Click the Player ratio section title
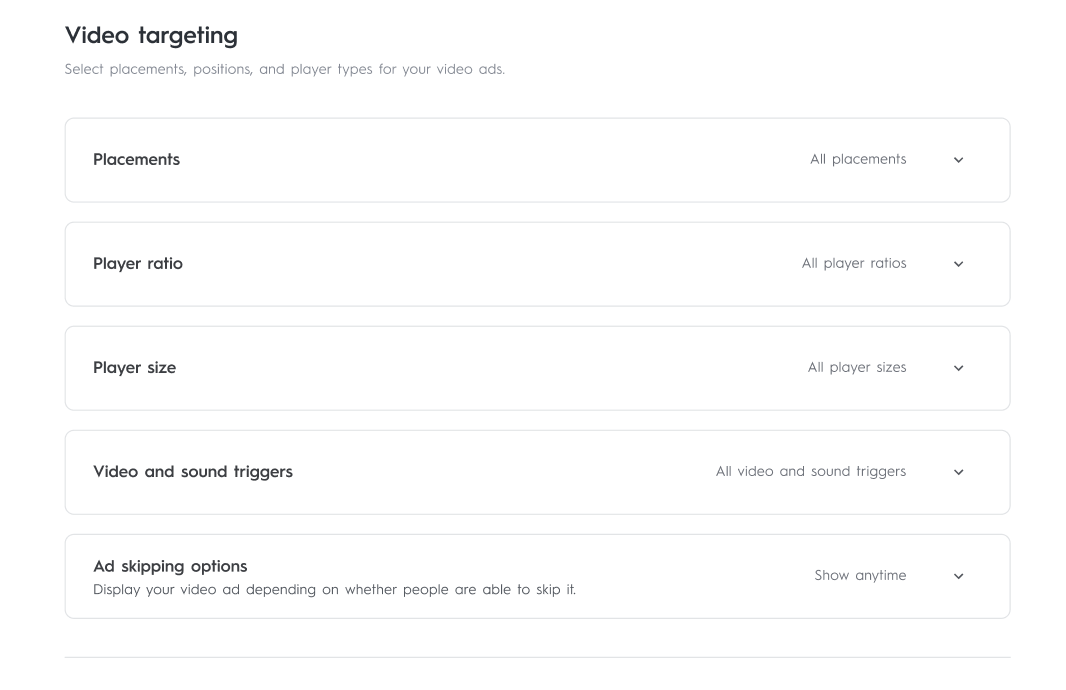 click(x=138, y=264)
